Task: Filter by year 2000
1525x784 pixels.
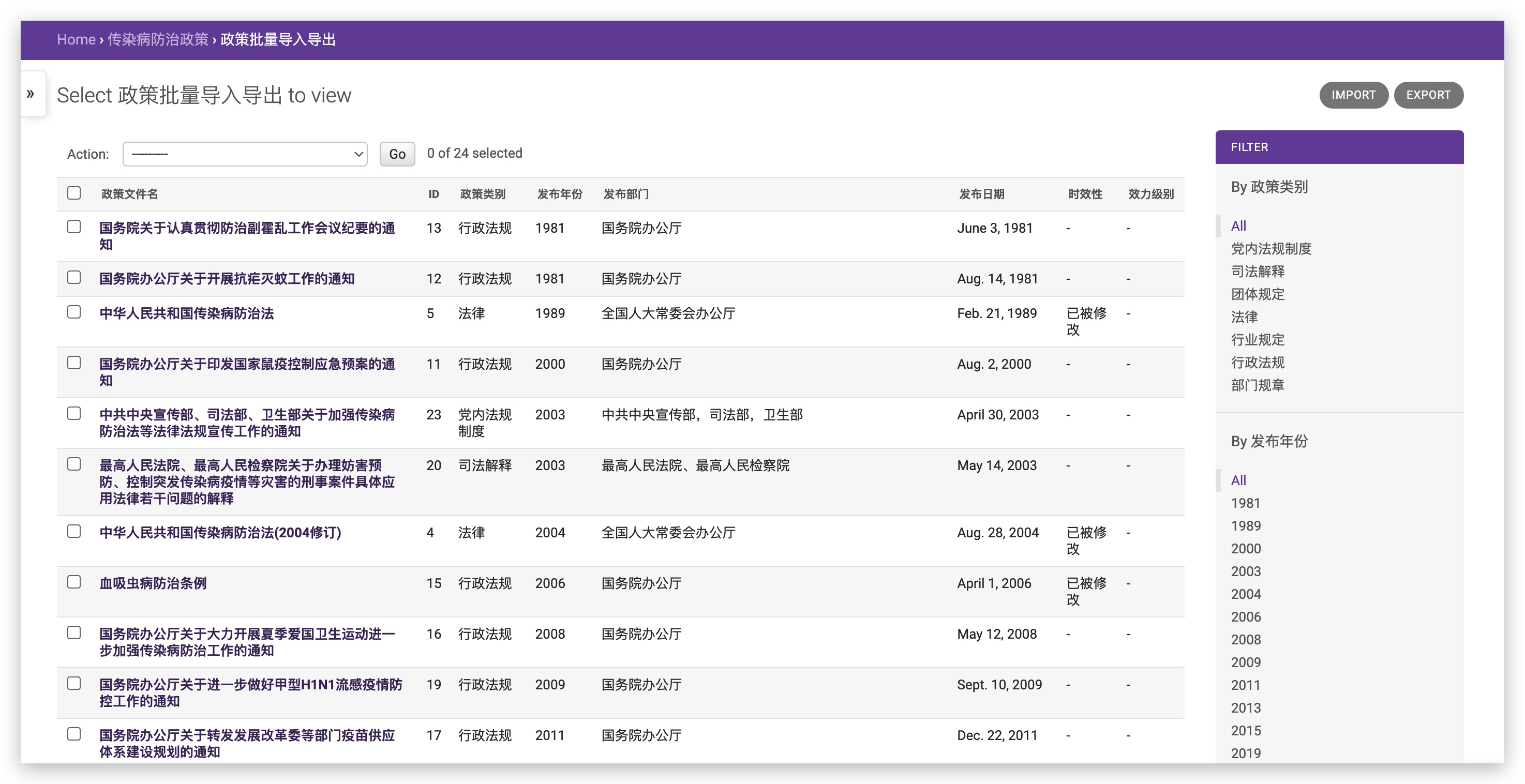Action: coord(1246,549)
